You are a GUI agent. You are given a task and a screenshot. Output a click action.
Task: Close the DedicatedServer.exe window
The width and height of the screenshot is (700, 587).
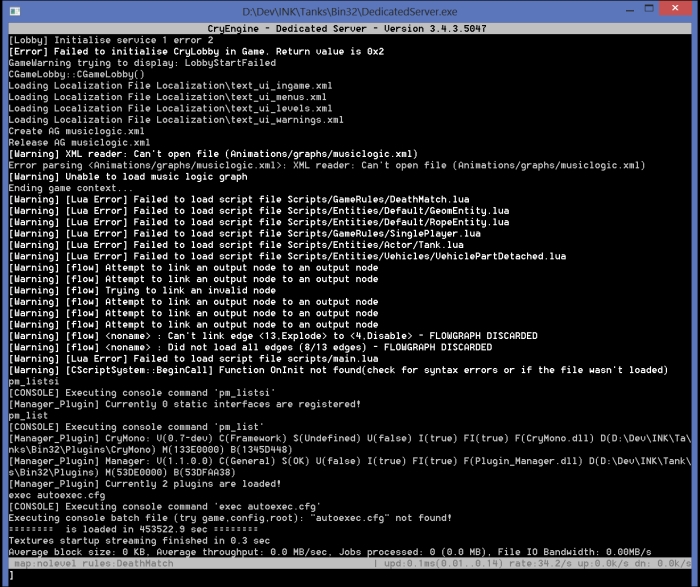[x=675, y=8]
